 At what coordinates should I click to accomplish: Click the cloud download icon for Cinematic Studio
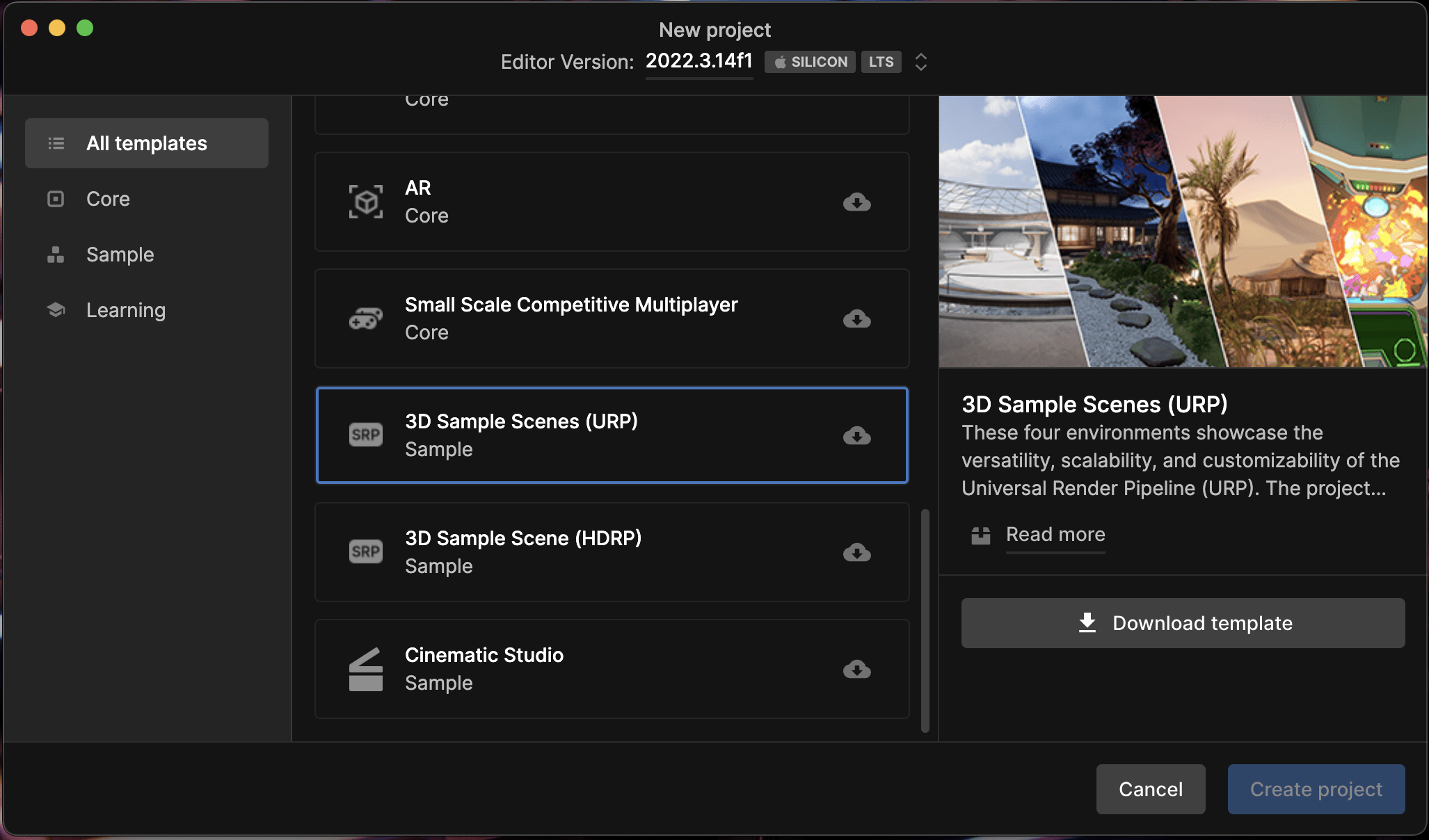(856, 670)
